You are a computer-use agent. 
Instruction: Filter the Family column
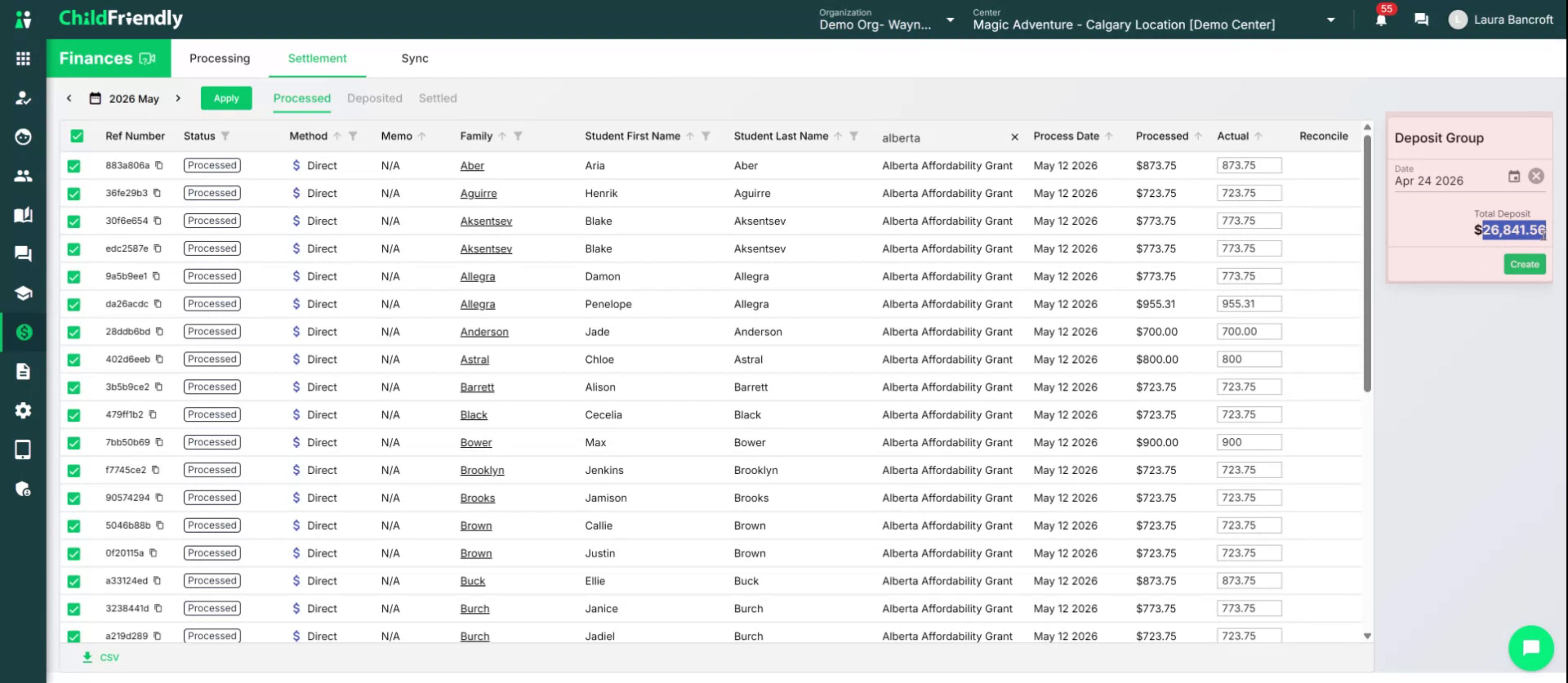(518, 136)
